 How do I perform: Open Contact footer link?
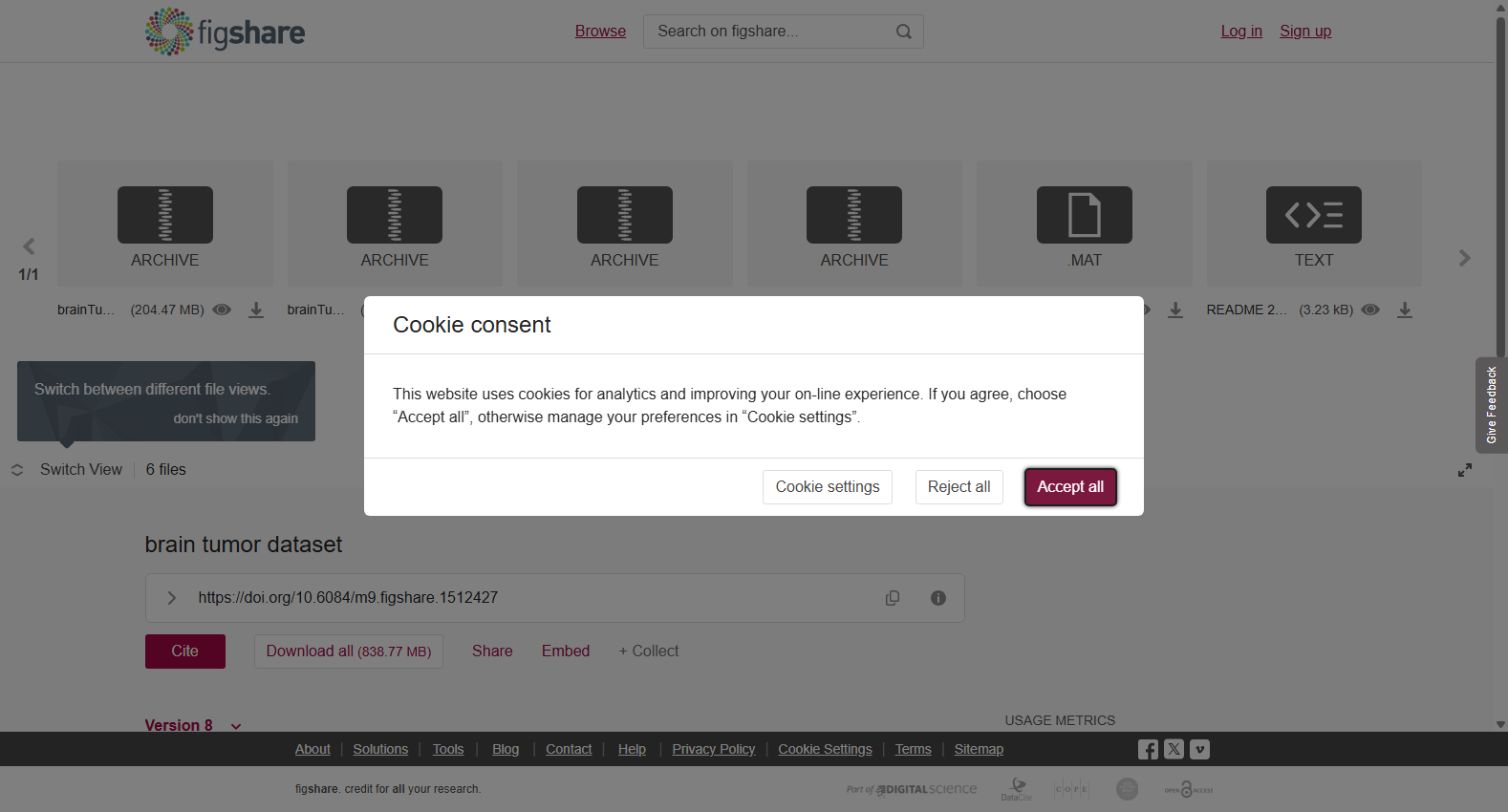569,749
